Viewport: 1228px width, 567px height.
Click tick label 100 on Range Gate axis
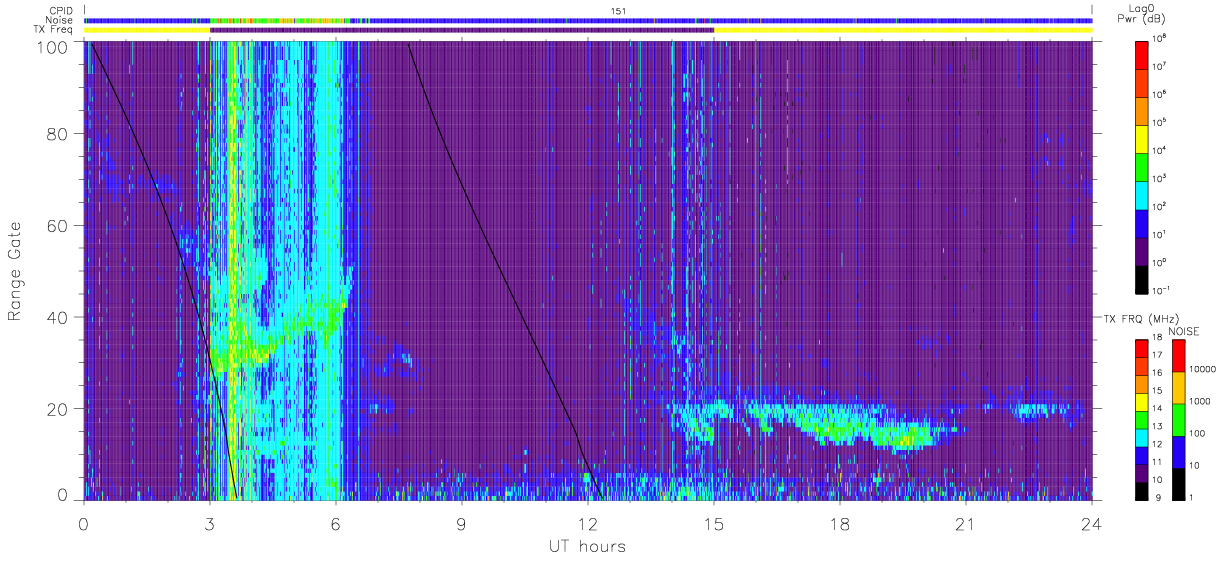click(x=55, y=46)
